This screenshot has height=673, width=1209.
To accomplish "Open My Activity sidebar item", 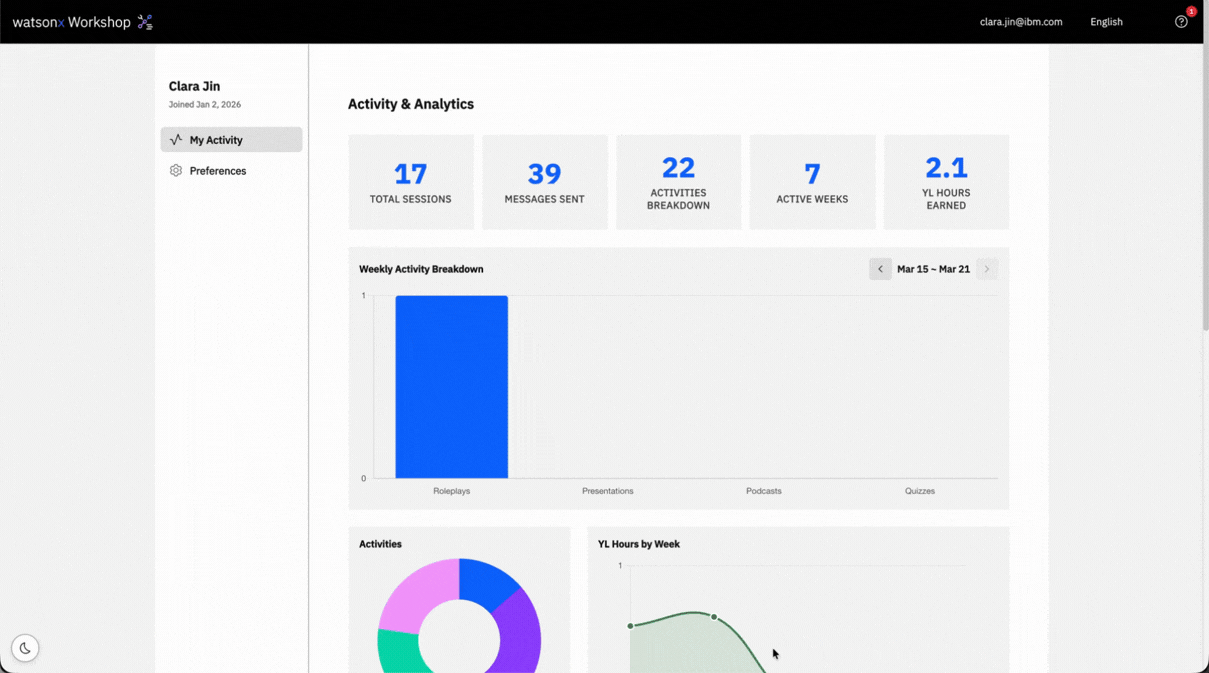I will pyautogui.click(x=231, y=140).
